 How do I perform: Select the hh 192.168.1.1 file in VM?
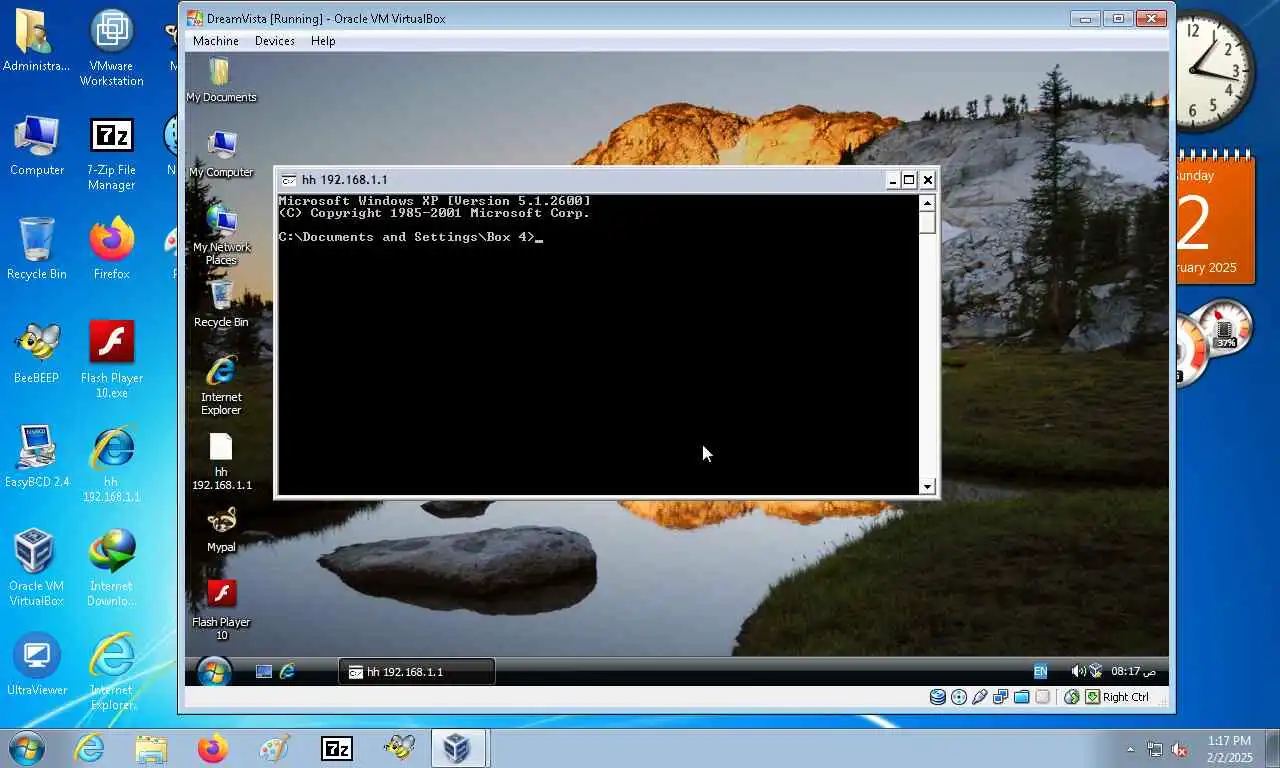click(221, 462)
